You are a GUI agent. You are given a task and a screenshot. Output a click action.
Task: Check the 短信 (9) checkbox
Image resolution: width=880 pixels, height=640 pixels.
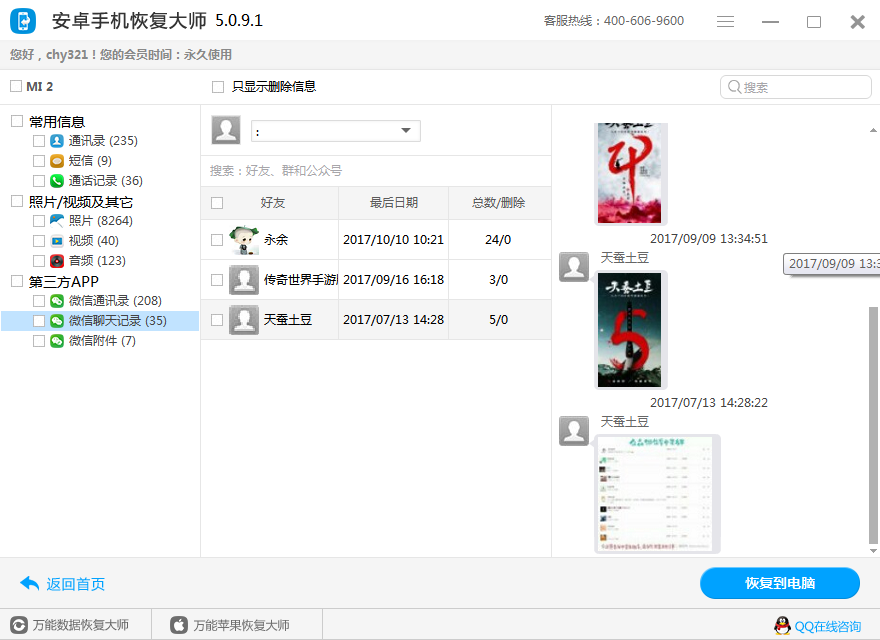tap(39, 161)
